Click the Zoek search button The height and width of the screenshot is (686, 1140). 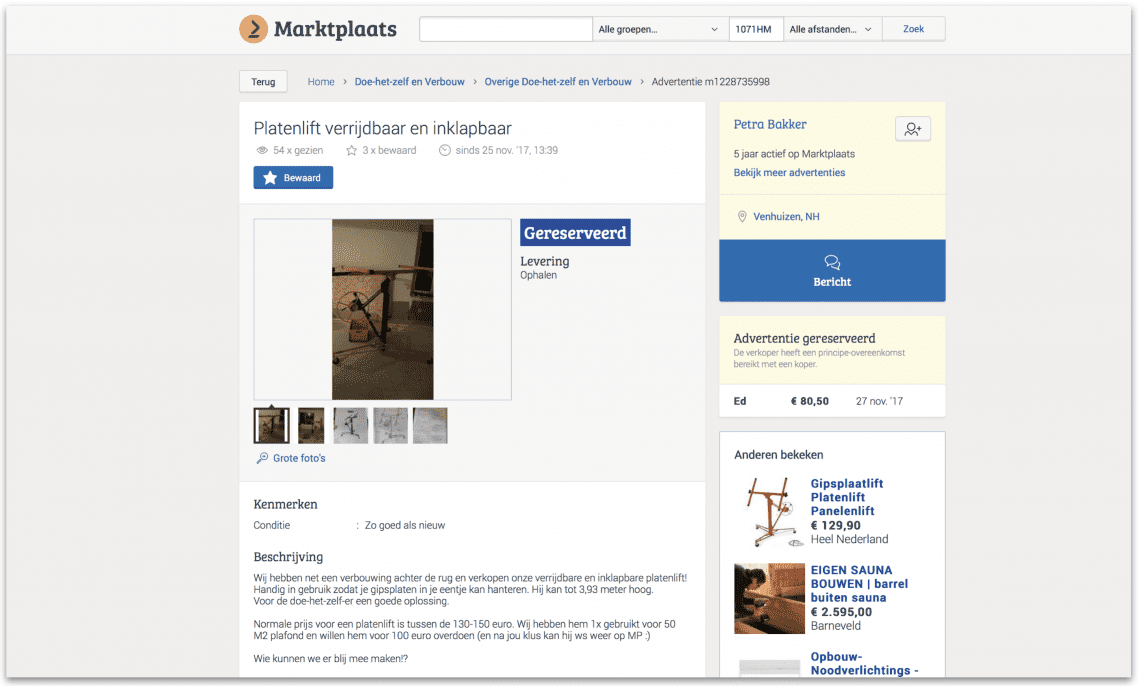point(913,29)
